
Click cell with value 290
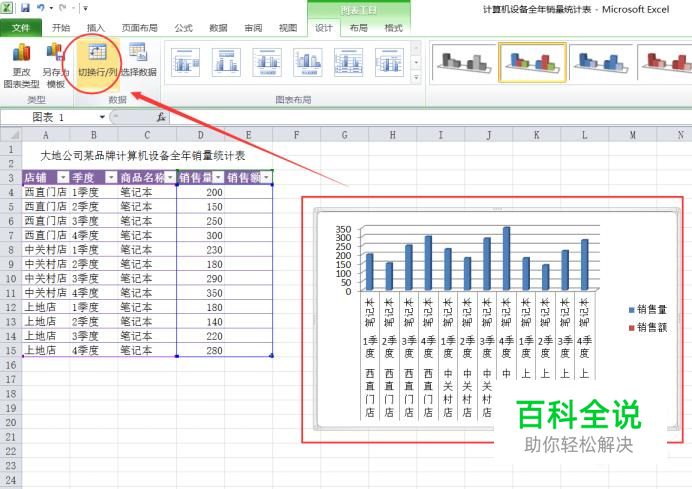(x=200, y=278)
